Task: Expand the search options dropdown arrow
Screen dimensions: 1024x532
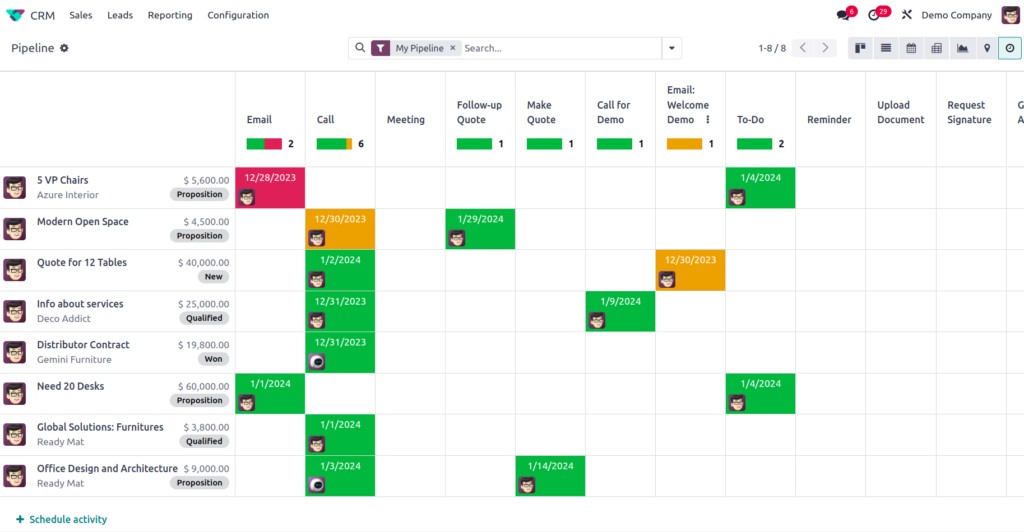Action: coord(672,48)
